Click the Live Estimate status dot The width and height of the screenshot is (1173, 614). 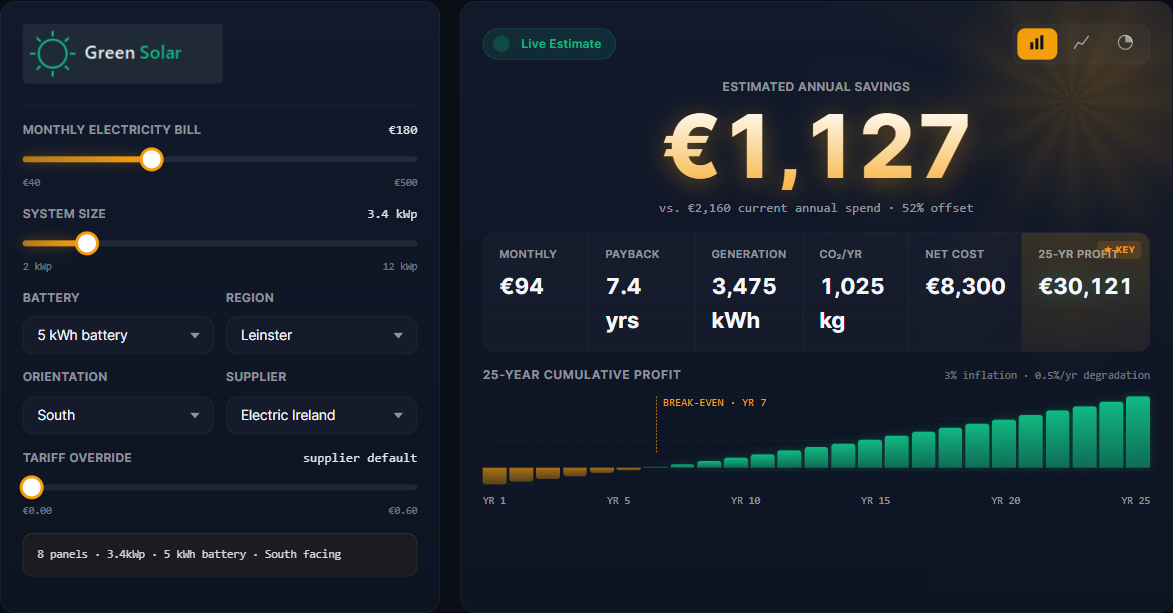point(502,44)
